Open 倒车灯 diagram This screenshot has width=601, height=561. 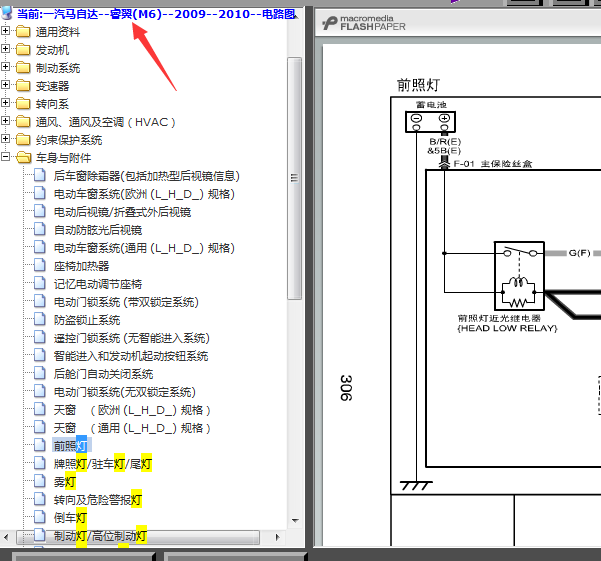70,518
